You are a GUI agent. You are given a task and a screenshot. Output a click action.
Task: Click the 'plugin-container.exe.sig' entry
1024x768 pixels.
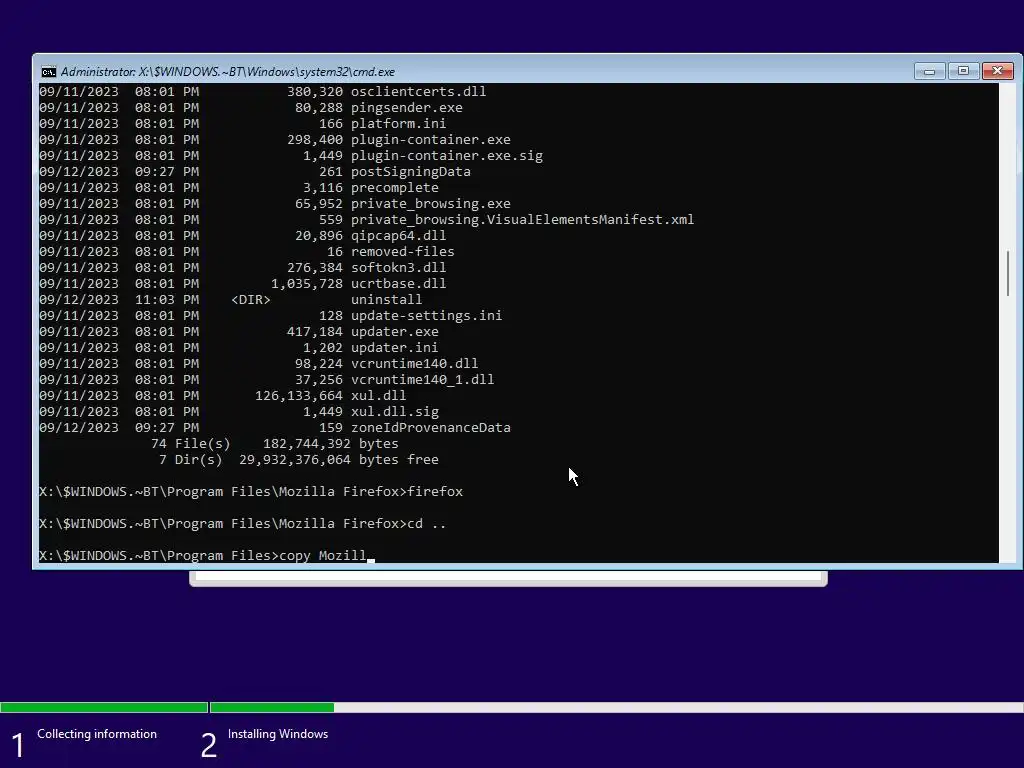click(x=447, y=155)
